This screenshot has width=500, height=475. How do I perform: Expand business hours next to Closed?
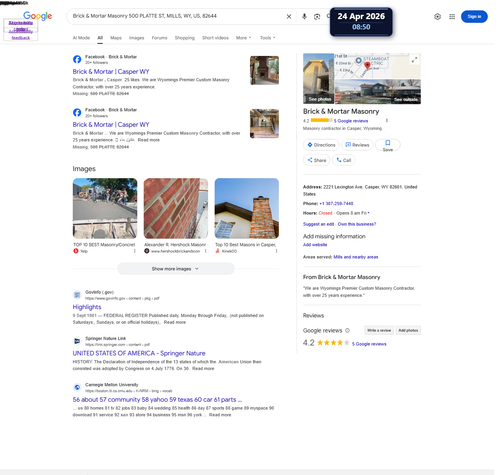(368, 213)
